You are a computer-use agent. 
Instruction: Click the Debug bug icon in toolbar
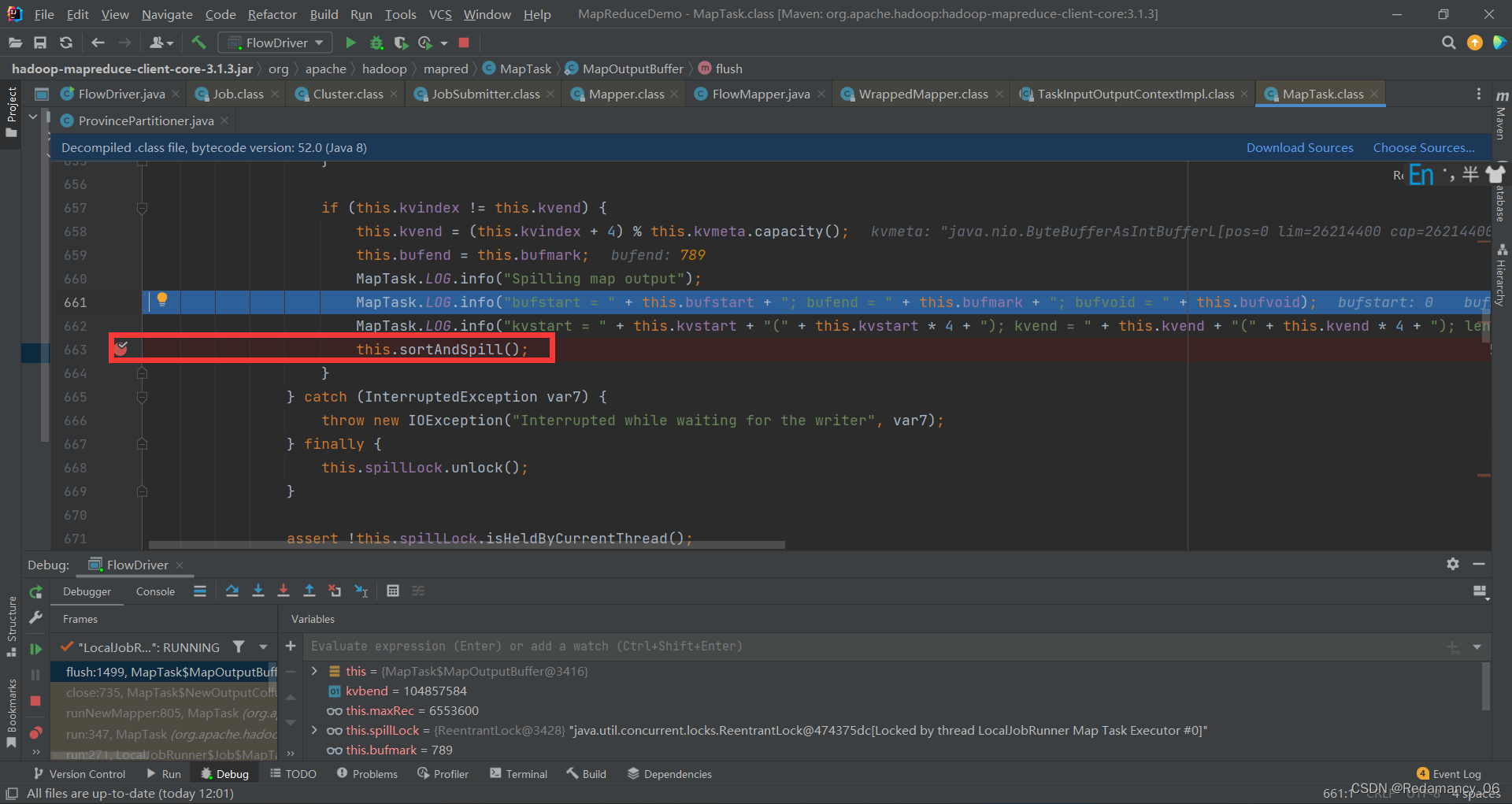[x=376, y=43]
